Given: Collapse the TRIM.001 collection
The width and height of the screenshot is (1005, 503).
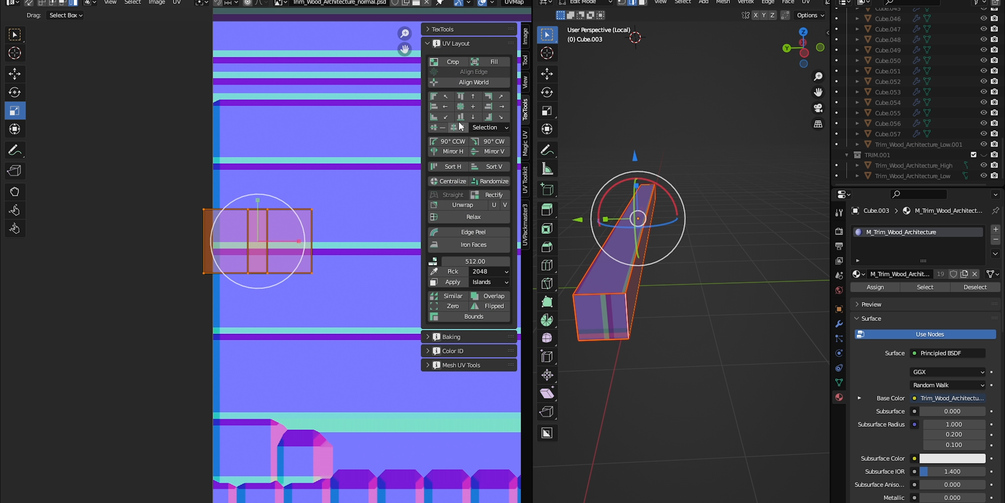Looking at the screenshot, I should (x=847, y=155).
